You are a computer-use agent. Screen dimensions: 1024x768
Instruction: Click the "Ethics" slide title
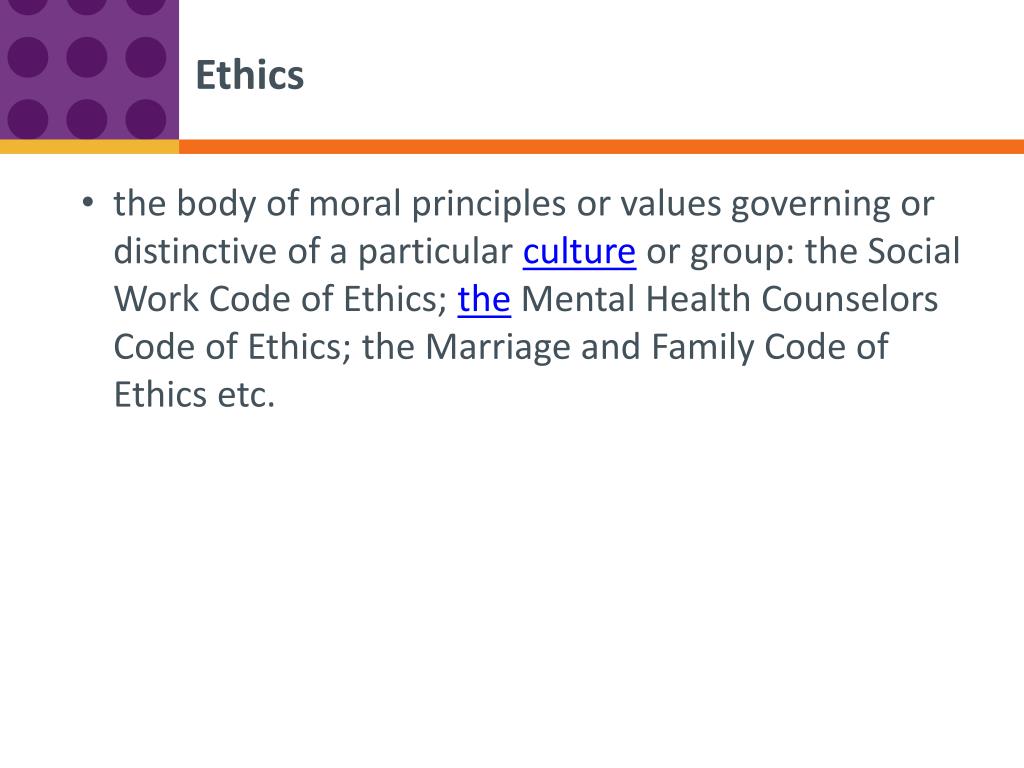pos(249,74)
